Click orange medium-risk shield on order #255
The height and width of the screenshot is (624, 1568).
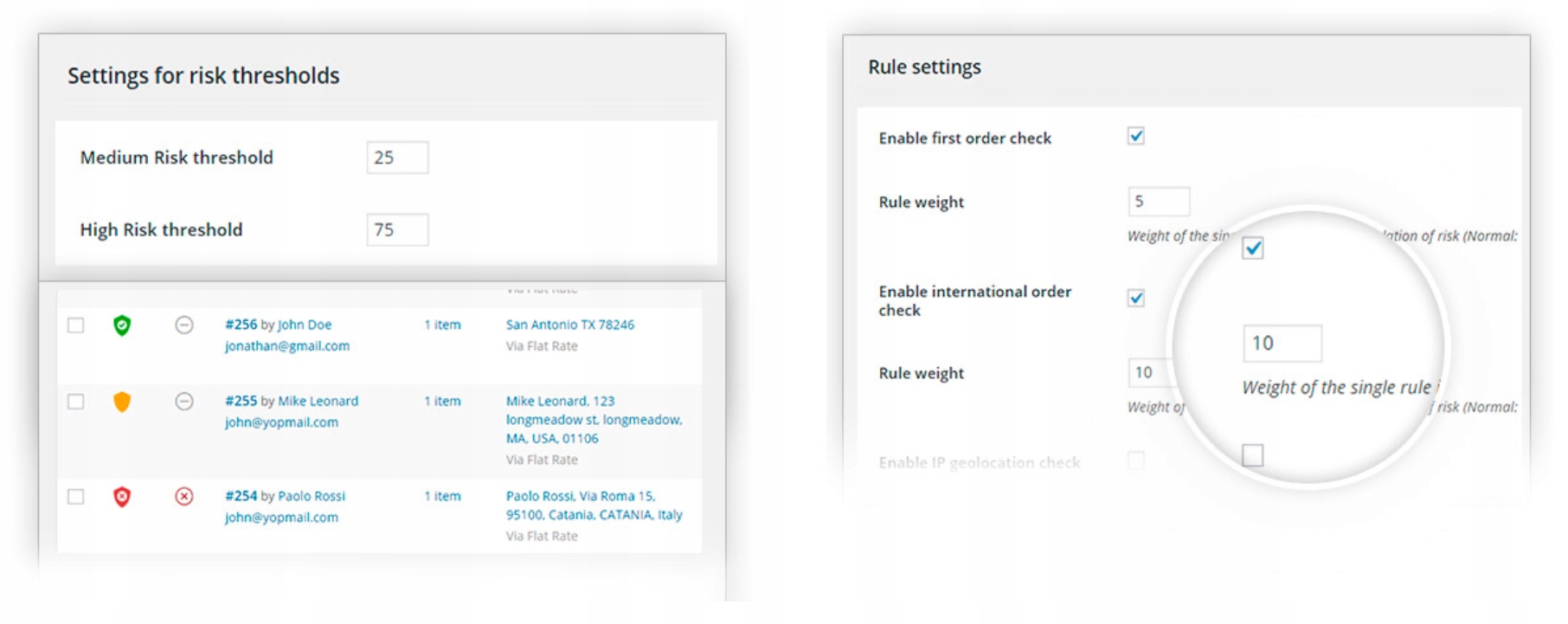122,402
